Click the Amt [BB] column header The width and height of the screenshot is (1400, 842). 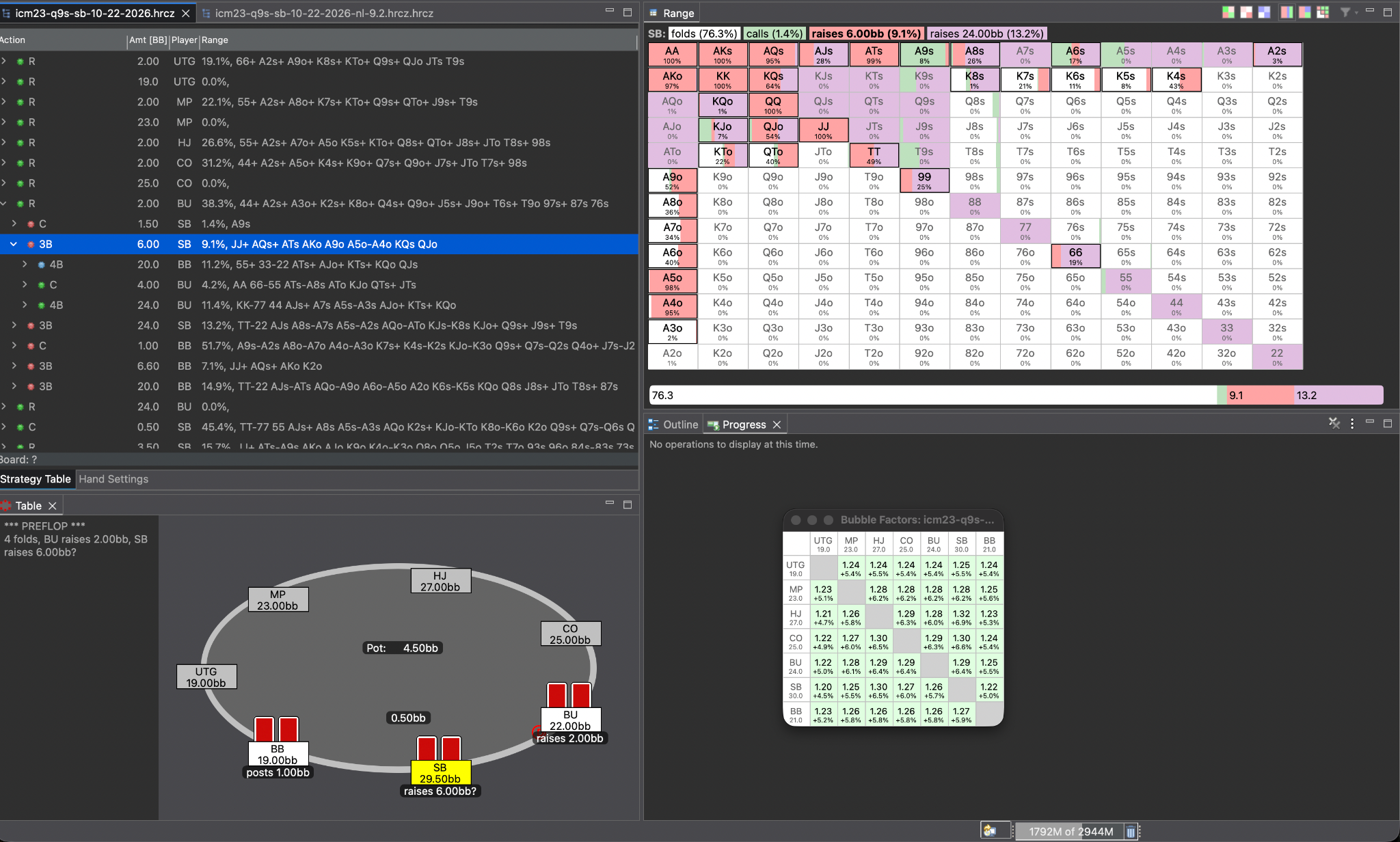tap(148, 40)
